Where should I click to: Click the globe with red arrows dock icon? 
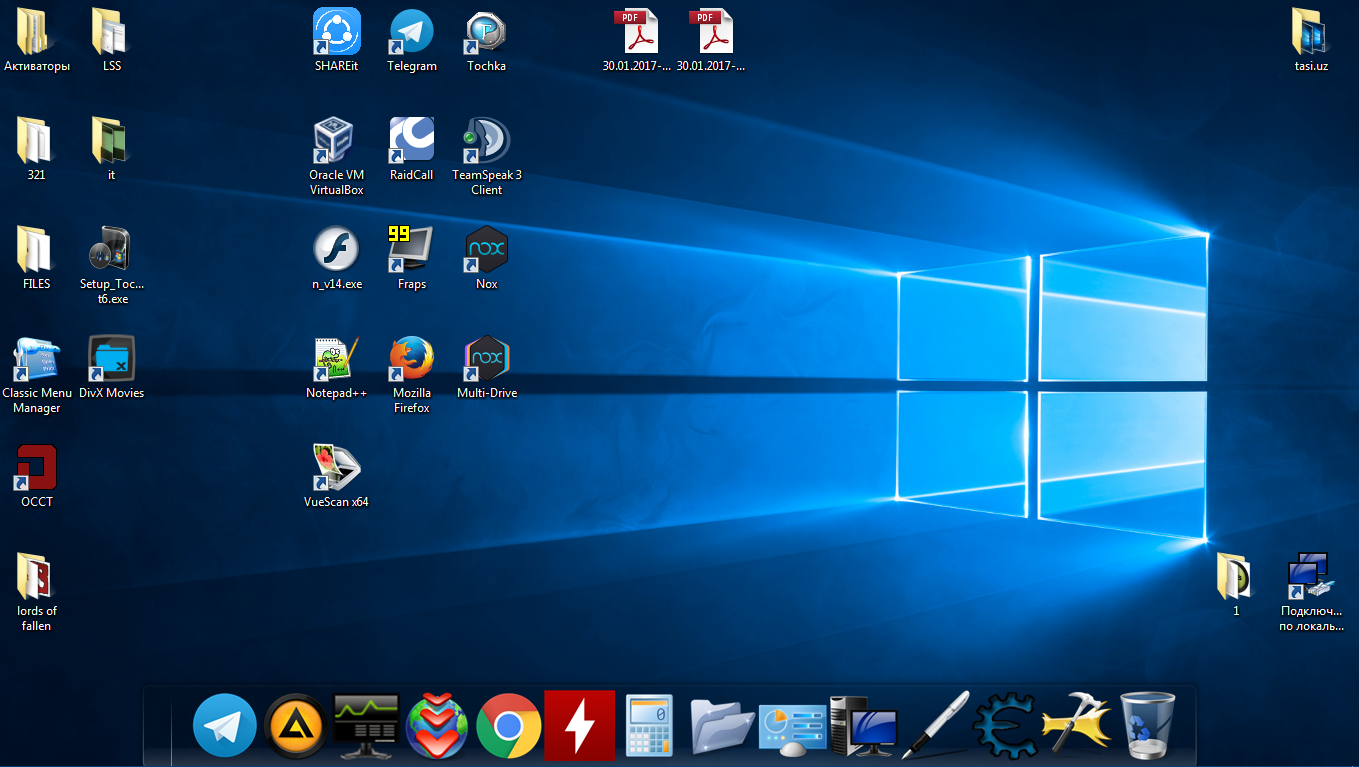click(x=438, y=726)
